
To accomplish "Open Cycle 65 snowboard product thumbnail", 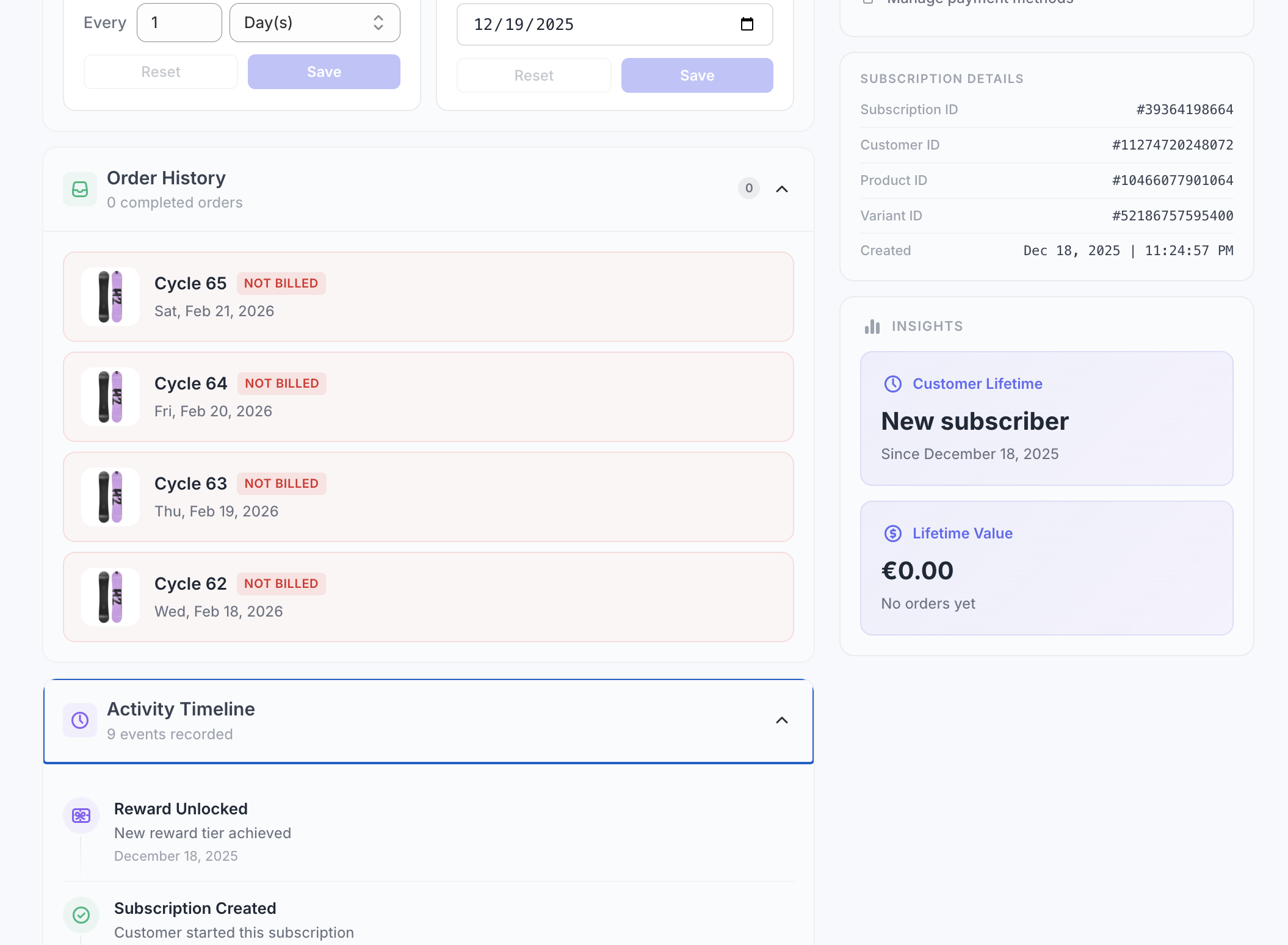I will coord(110,297).
